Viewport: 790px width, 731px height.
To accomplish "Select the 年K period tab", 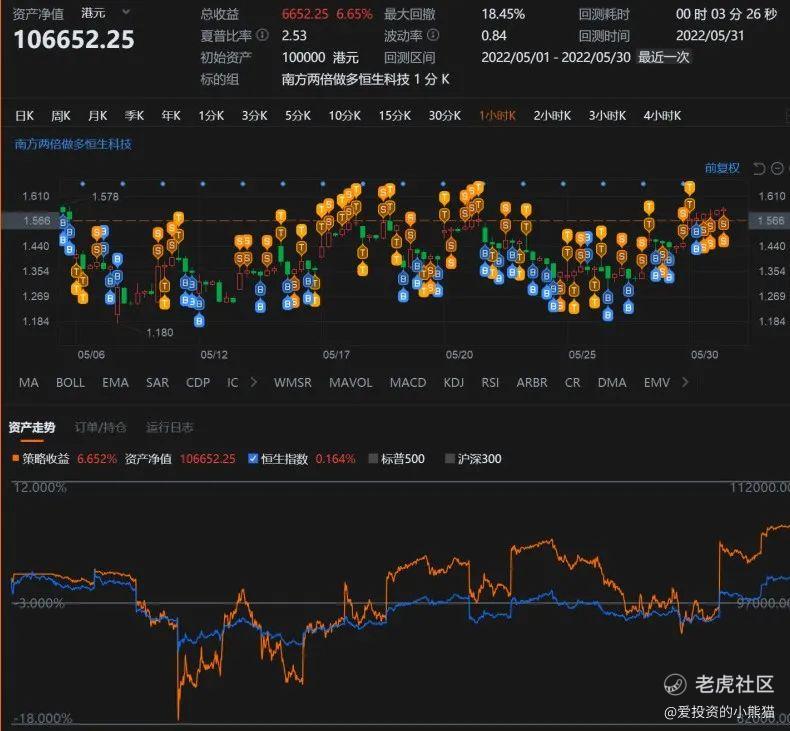I will pos(171,116).
